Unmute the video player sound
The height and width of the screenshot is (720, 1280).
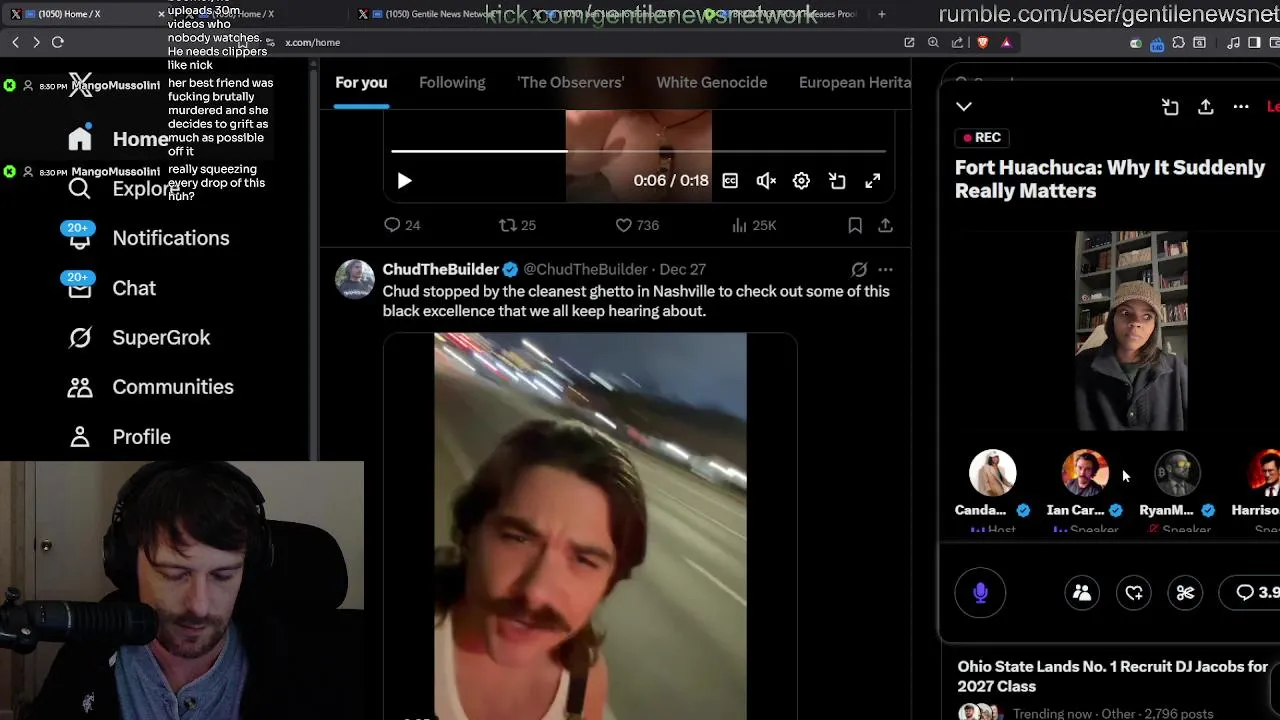(766, 181)
